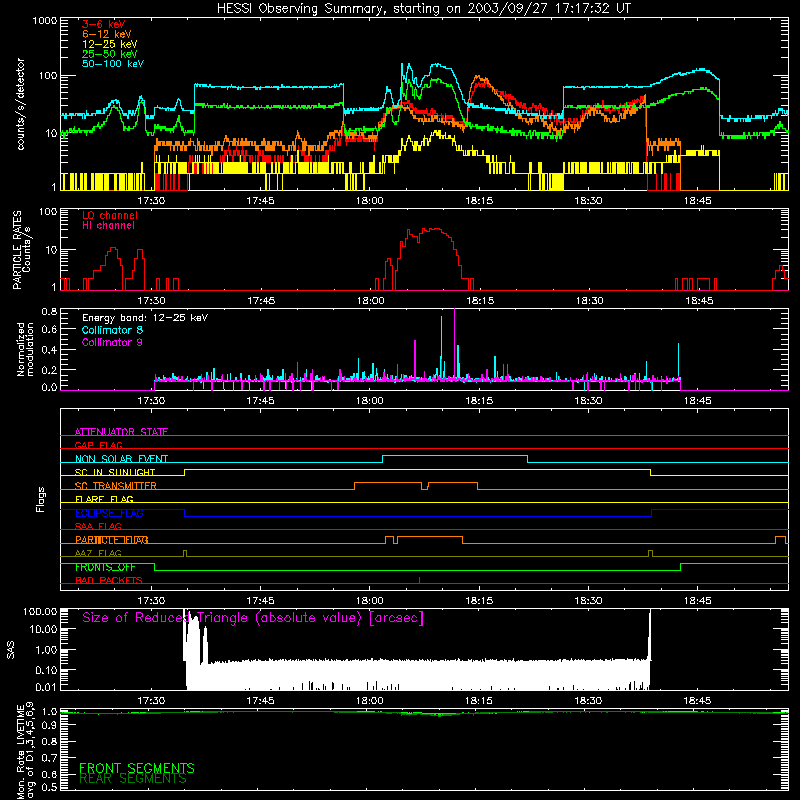Screen dimensions: 800x800
Task: Click the counts/s/detector axis label
Action: pos(20,104)
